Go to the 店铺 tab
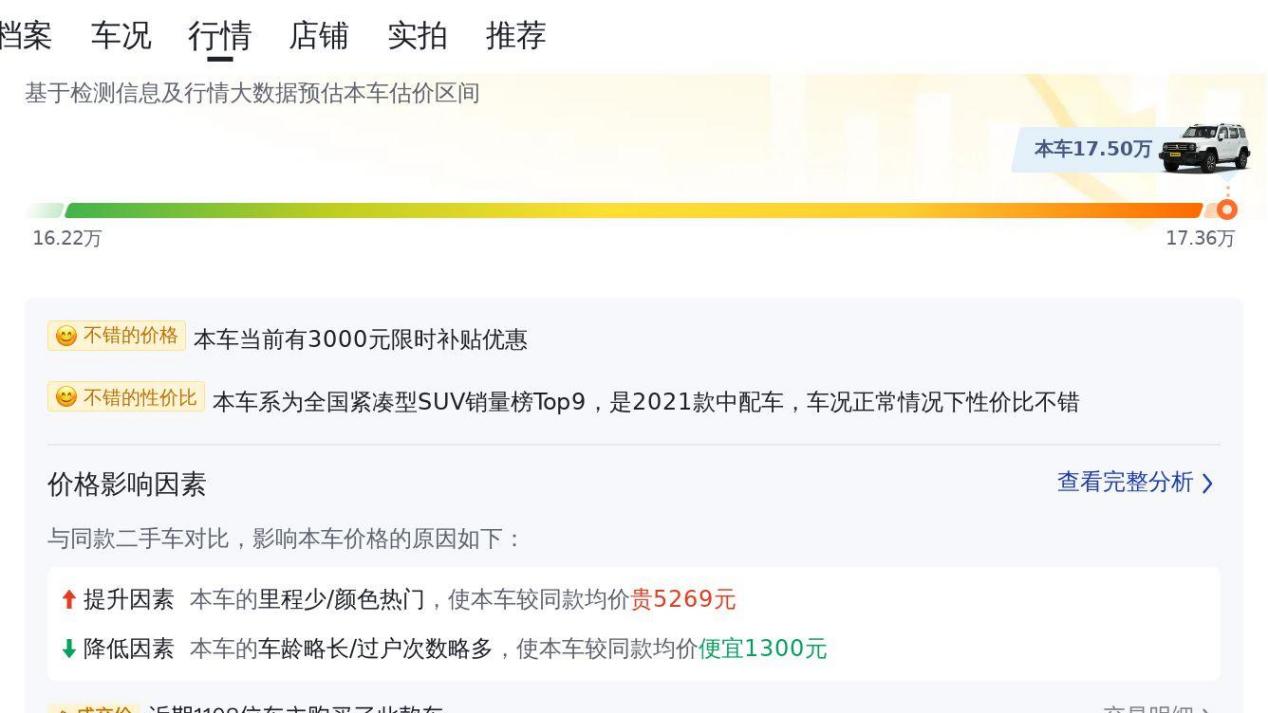The width and height of the screenshot is (1268, 713). click(x=319, y=36)
